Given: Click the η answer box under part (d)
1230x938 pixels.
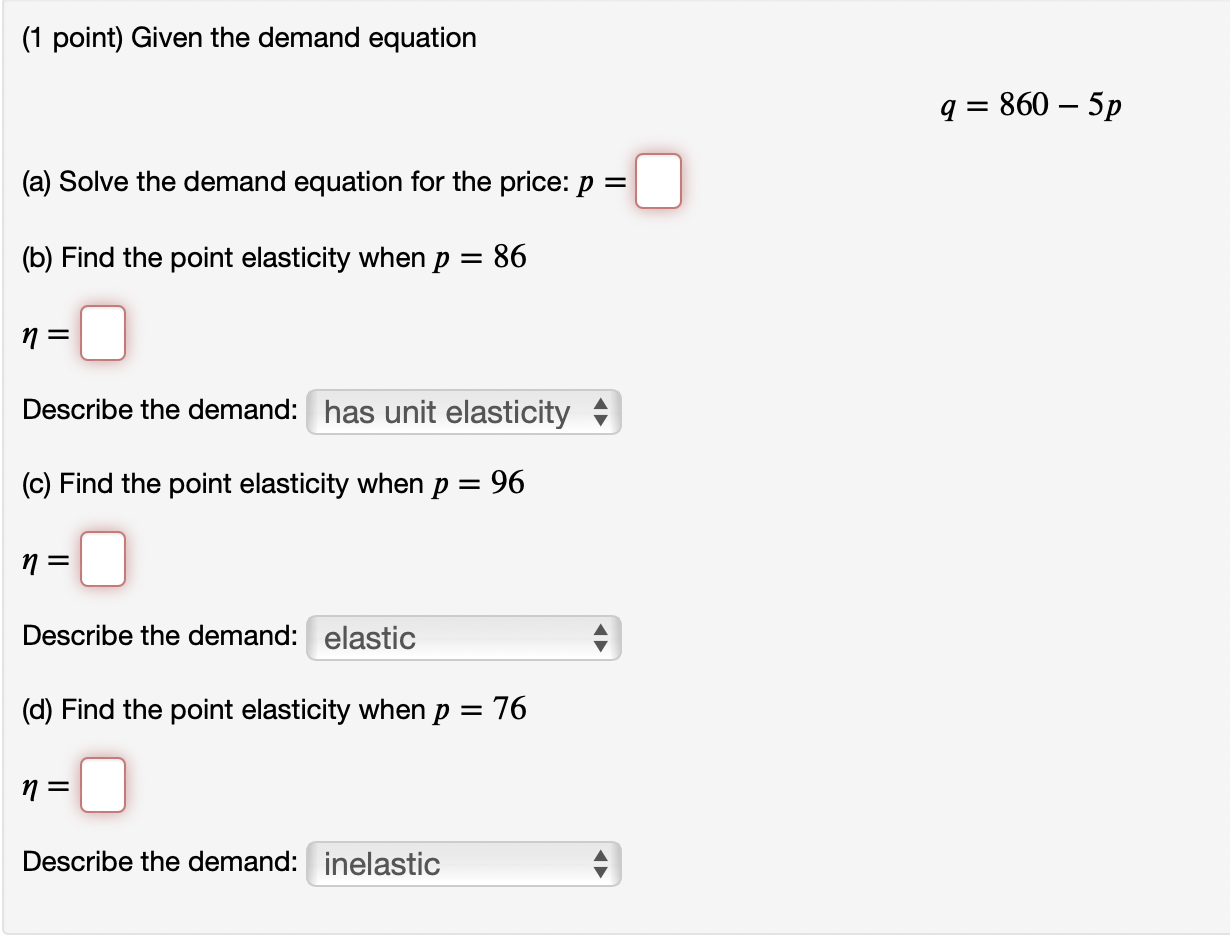Looking at the screenshot, I should [x=103, y=786].
